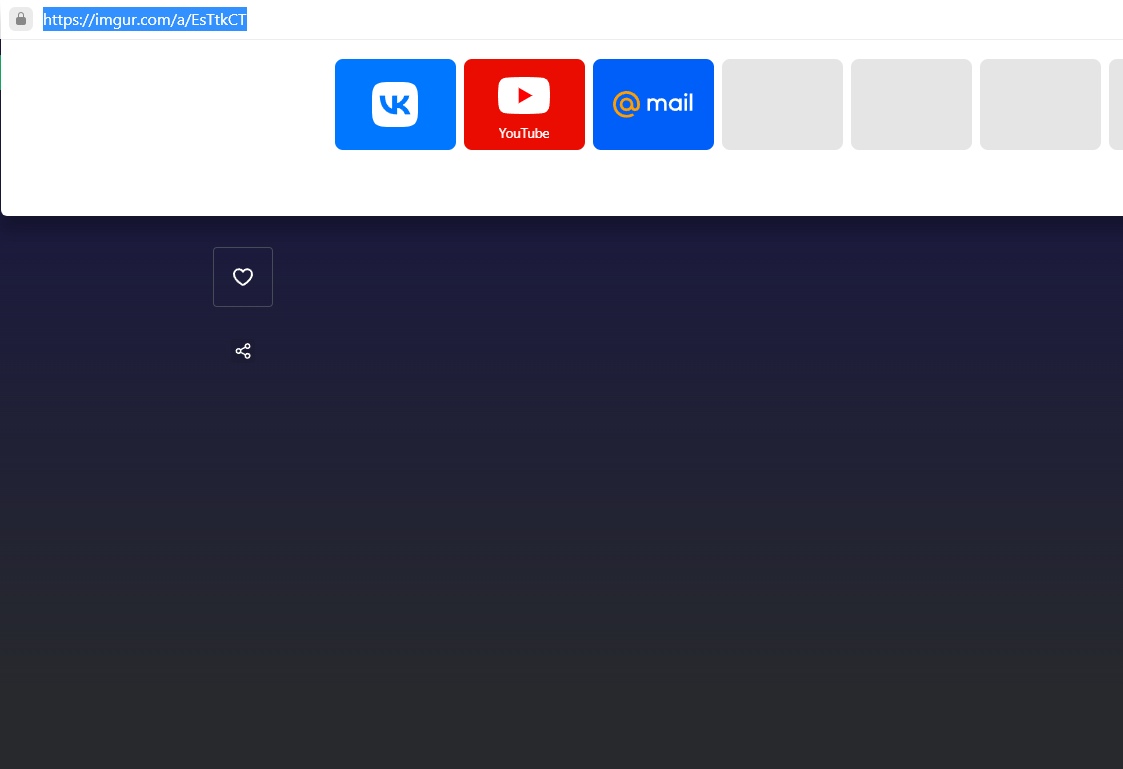
Task: Select the first empty gray shortcut tile
Action: tap(782, 104)
